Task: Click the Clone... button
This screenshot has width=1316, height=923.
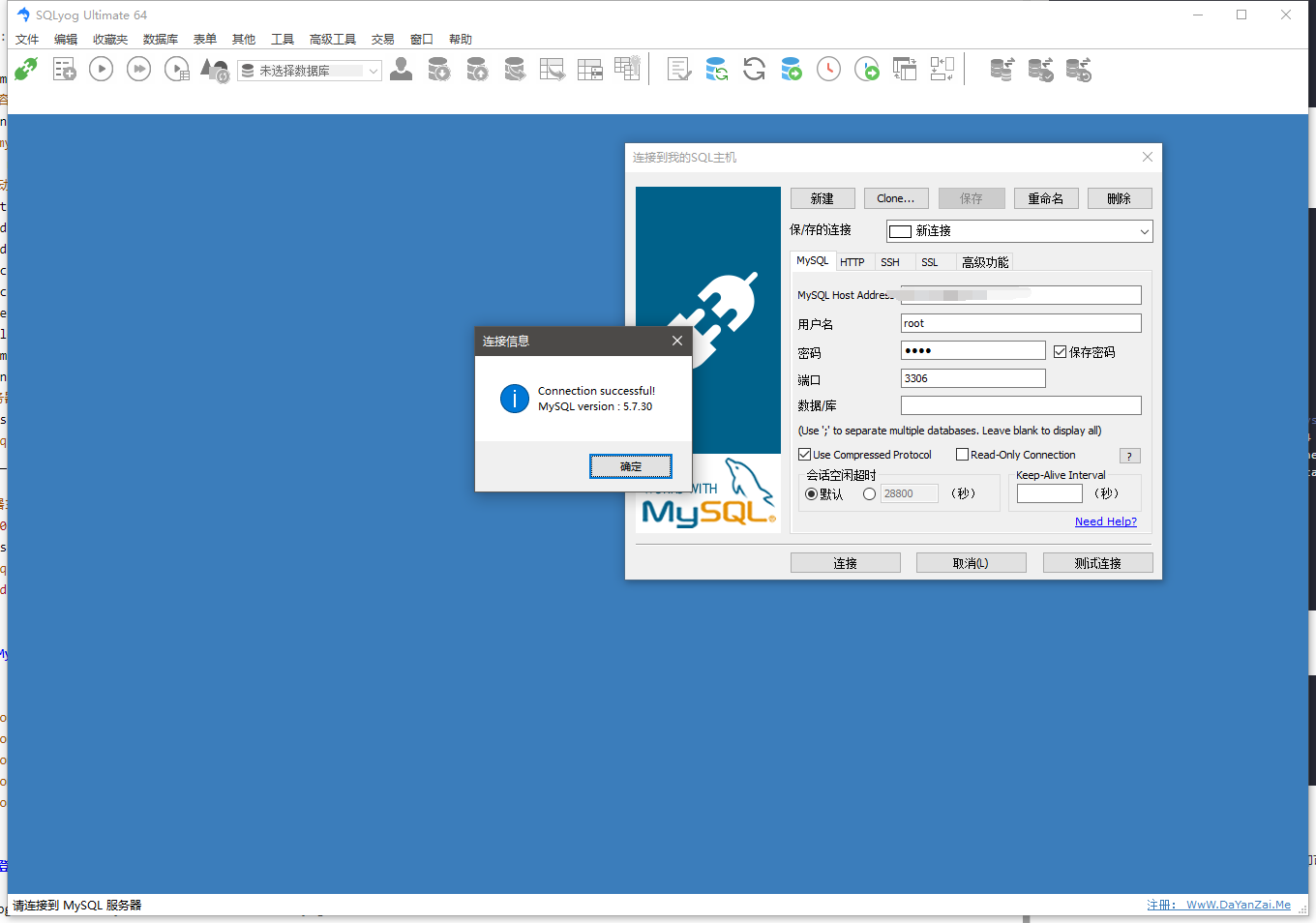Action: pyautogui.click(x=896, y=198)
